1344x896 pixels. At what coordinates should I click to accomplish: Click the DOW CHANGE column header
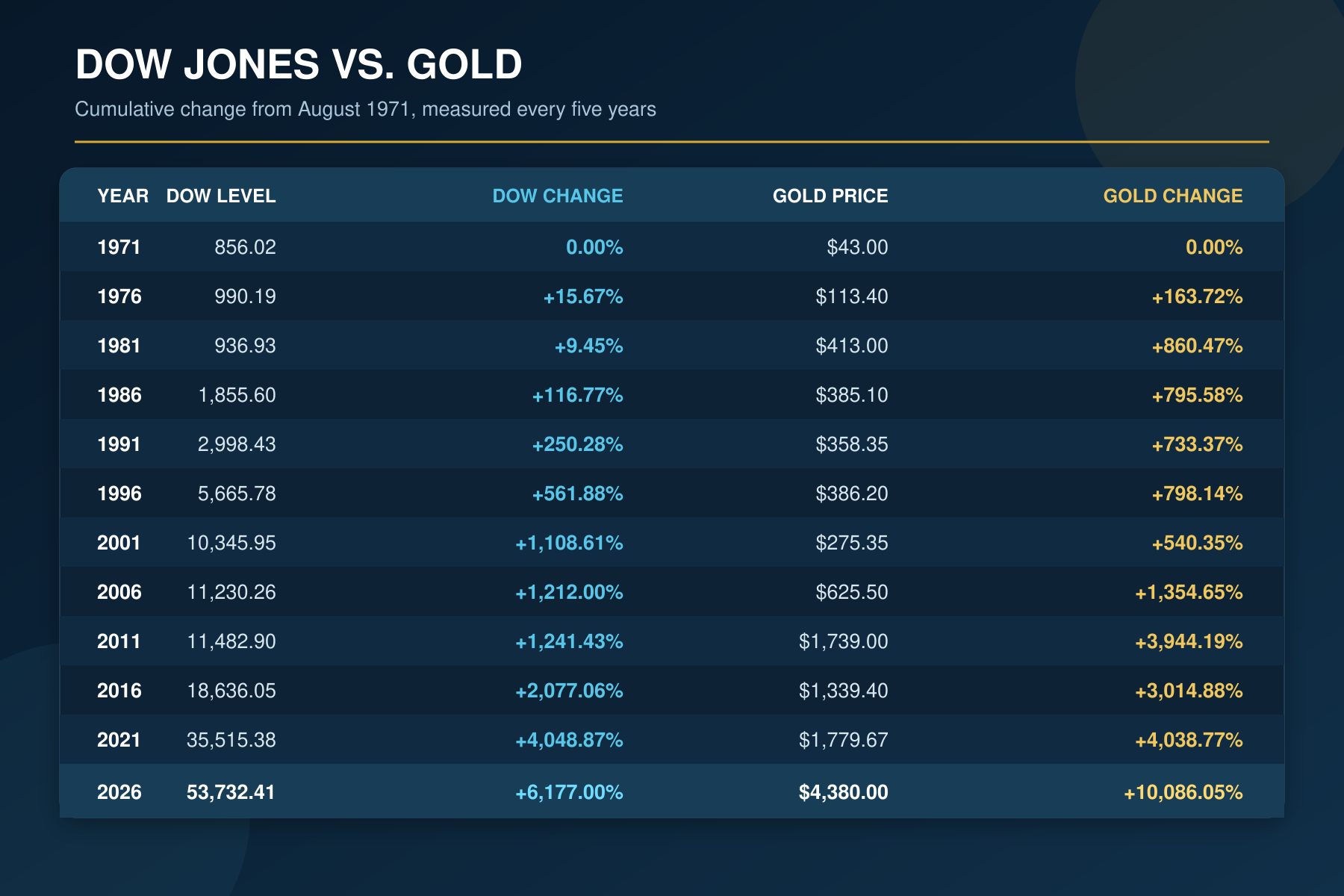pyautogui.click(x=557, y=196)
